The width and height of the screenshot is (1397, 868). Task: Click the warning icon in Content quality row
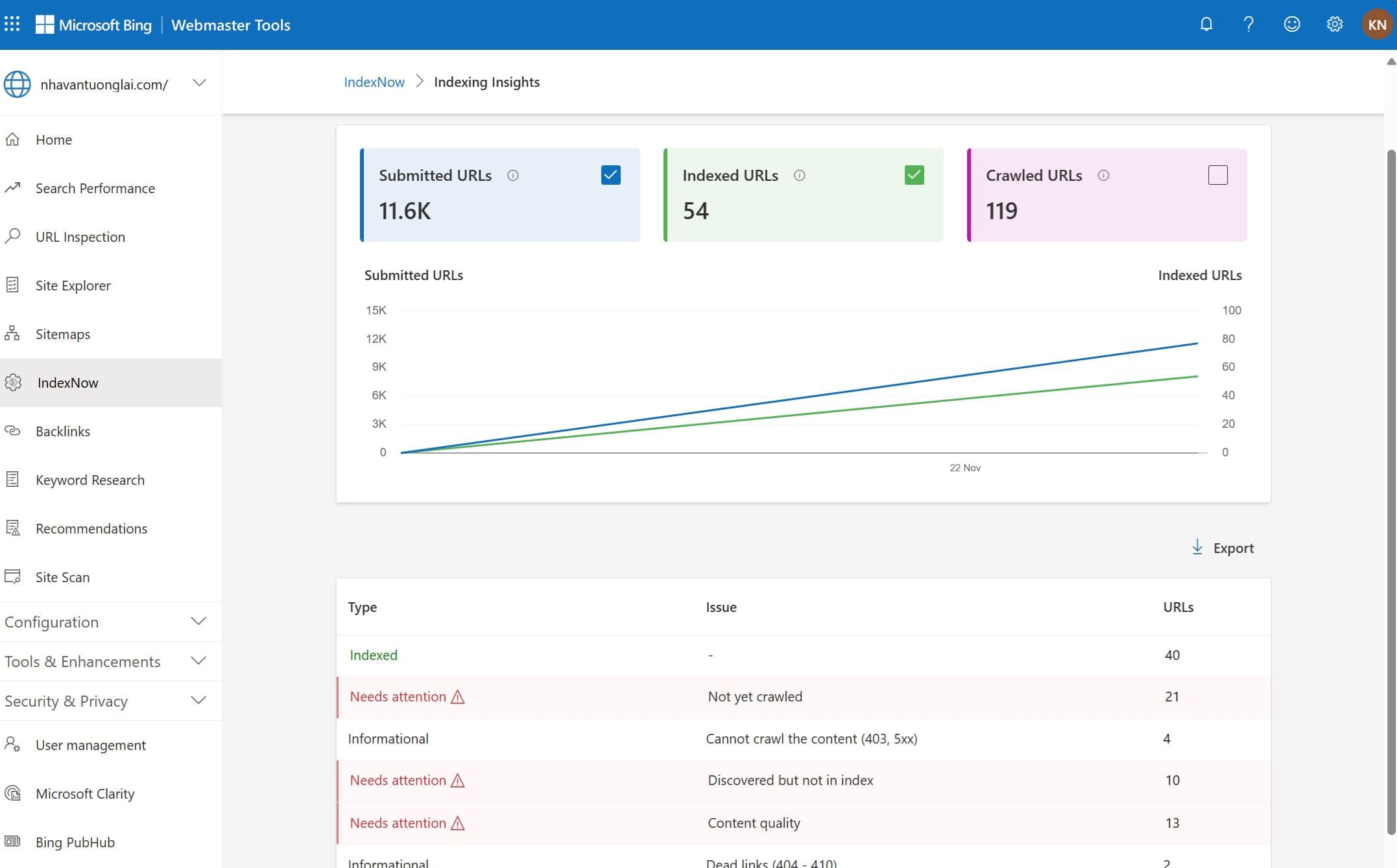[x=457, y=823]
